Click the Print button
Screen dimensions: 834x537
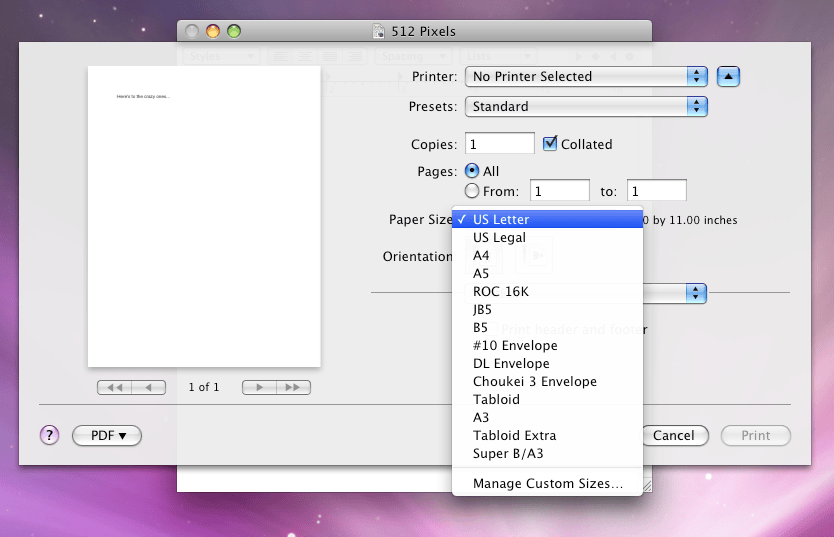[x=756, y=435]
